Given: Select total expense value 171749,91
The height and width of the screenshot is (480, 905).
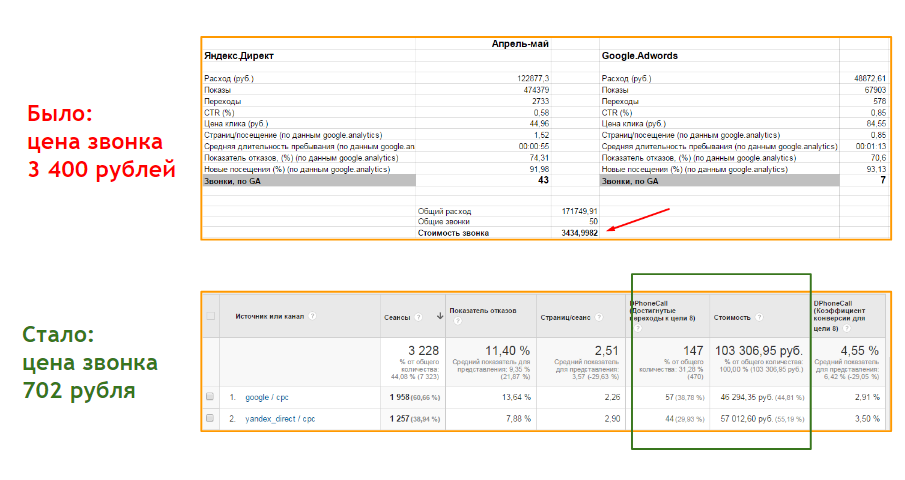Looking at the screenshot, I should pos(579,211).
